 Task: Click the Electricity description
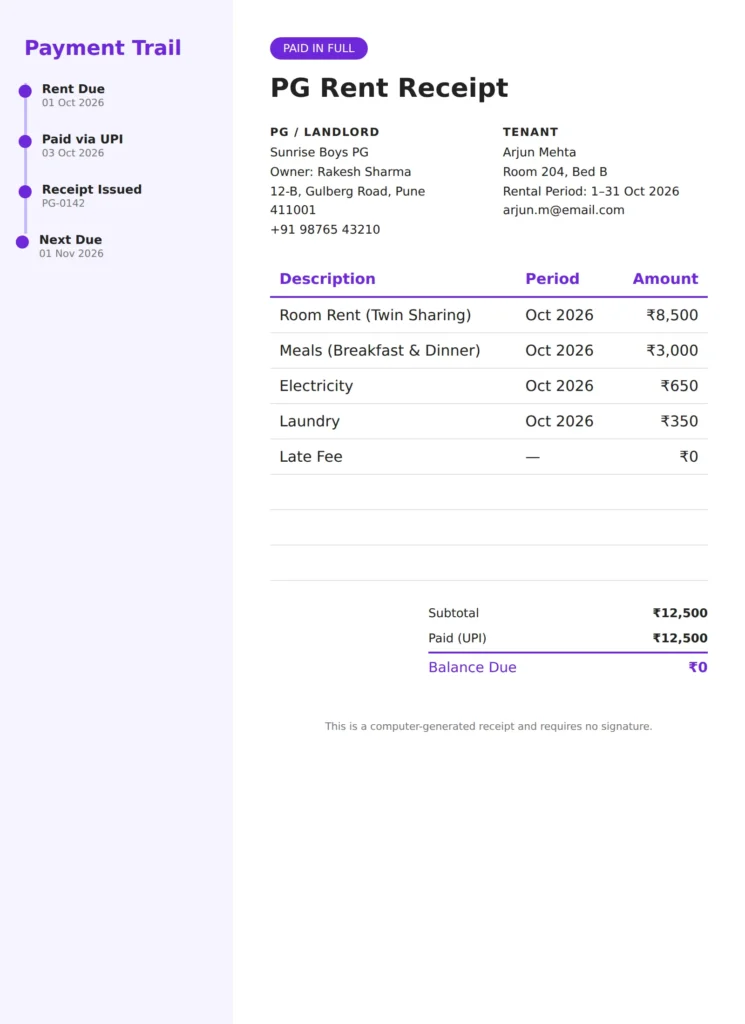click(316, 386)
